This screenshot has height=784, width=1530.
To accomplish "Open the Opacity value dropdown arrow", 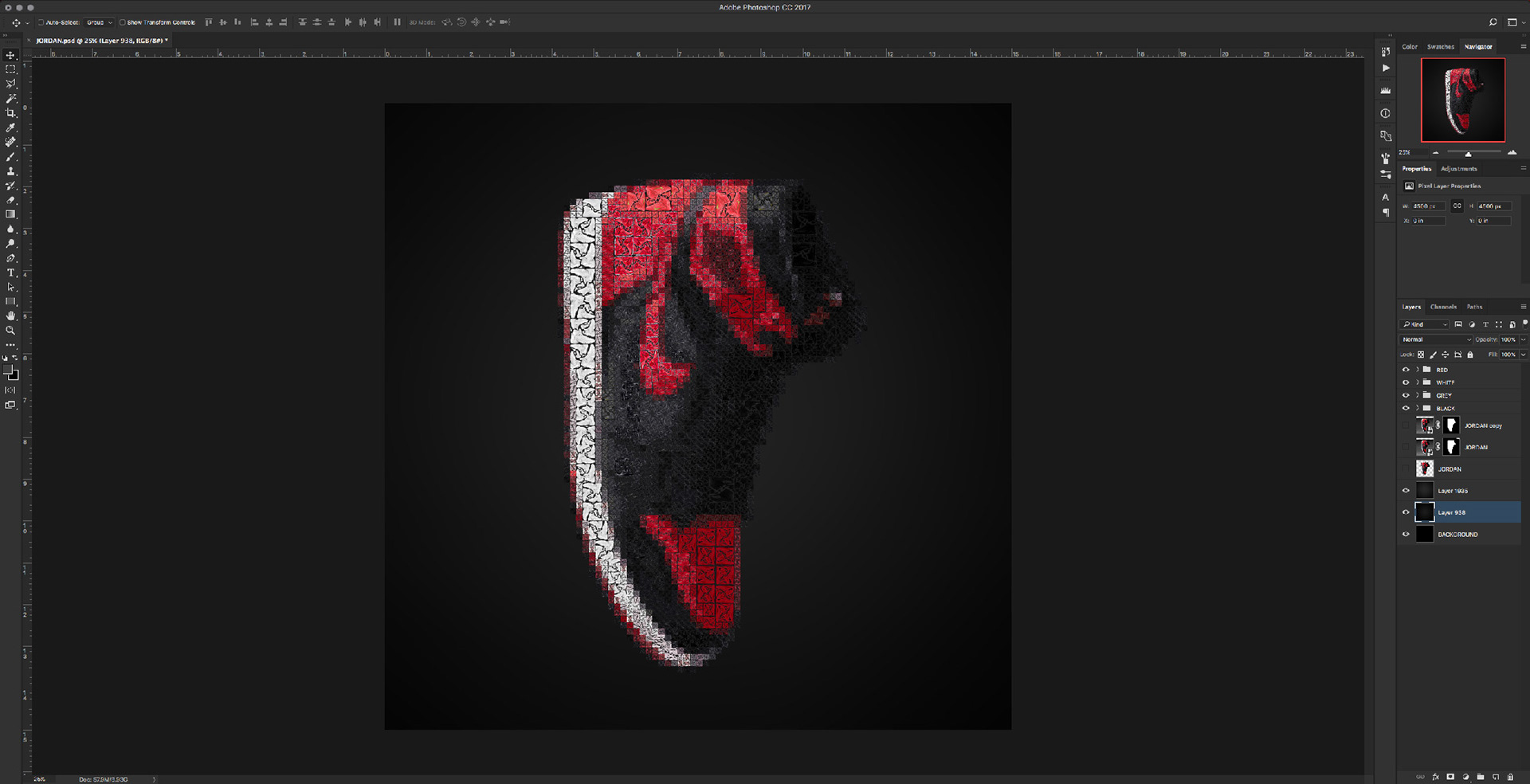I will pos(1523,339).
